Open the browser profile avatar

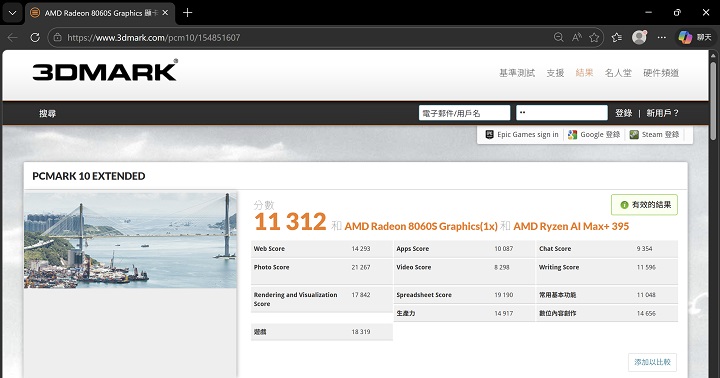[x=639, y=37]
